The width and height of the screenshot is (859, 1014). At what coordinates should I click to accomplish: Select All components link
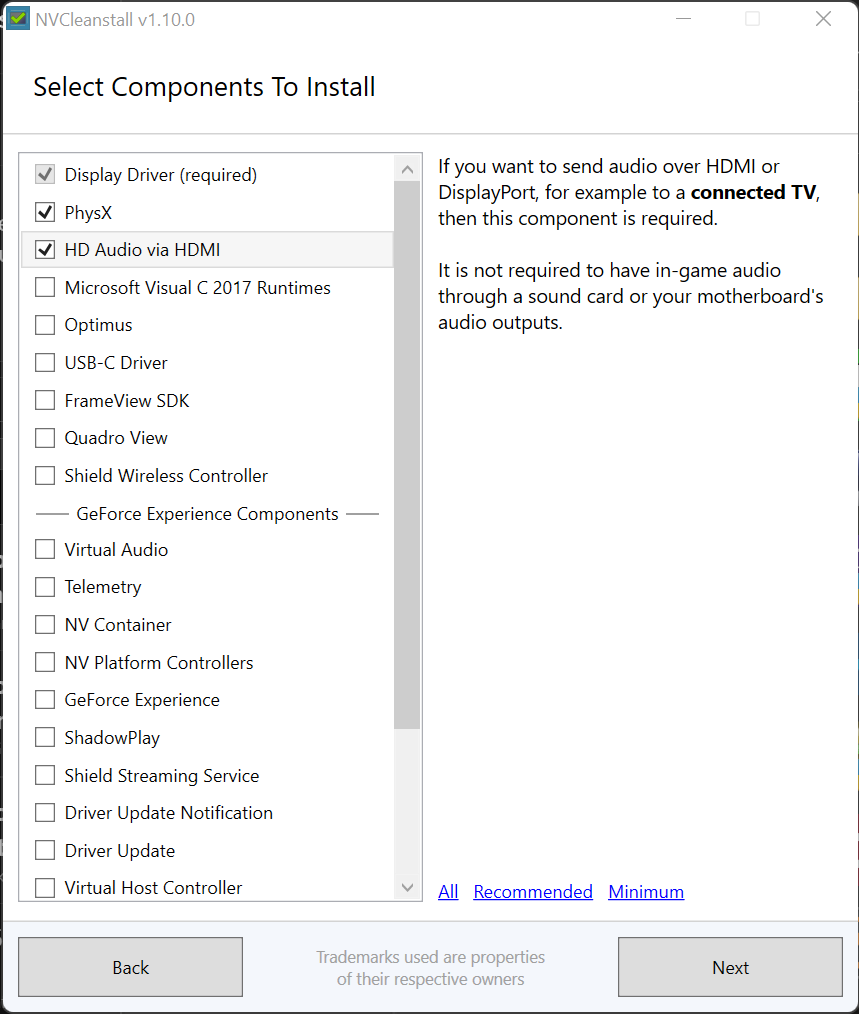[448, 892]
